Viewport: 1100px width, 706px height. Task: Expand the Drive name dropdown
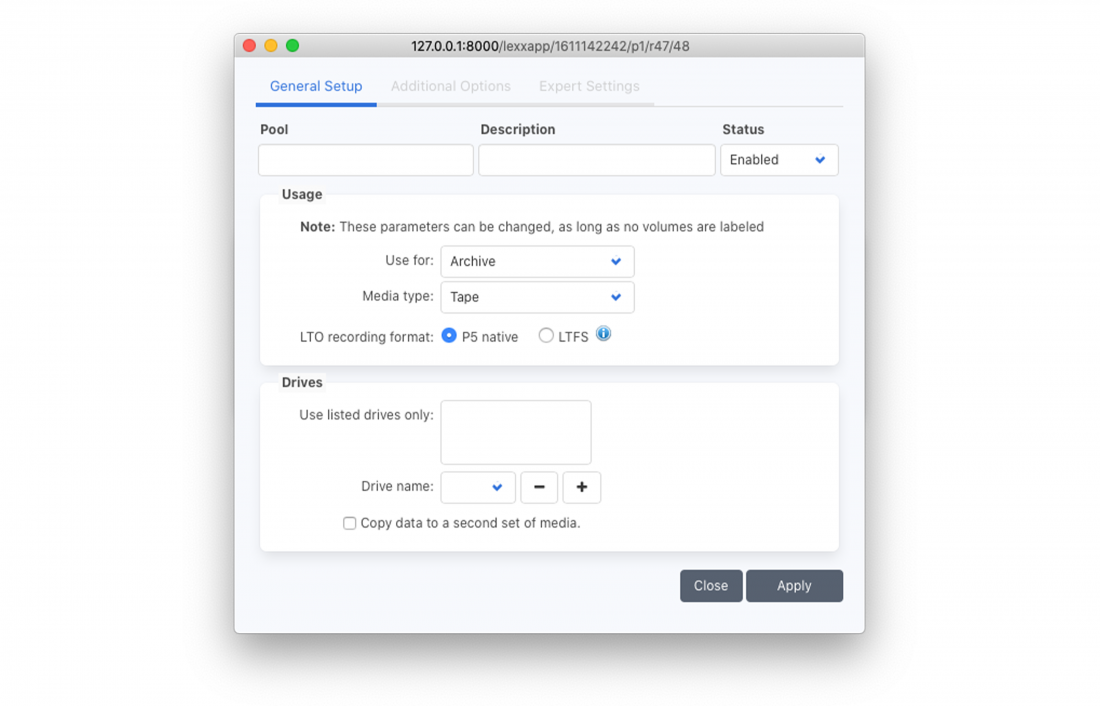tap(478, 487)
